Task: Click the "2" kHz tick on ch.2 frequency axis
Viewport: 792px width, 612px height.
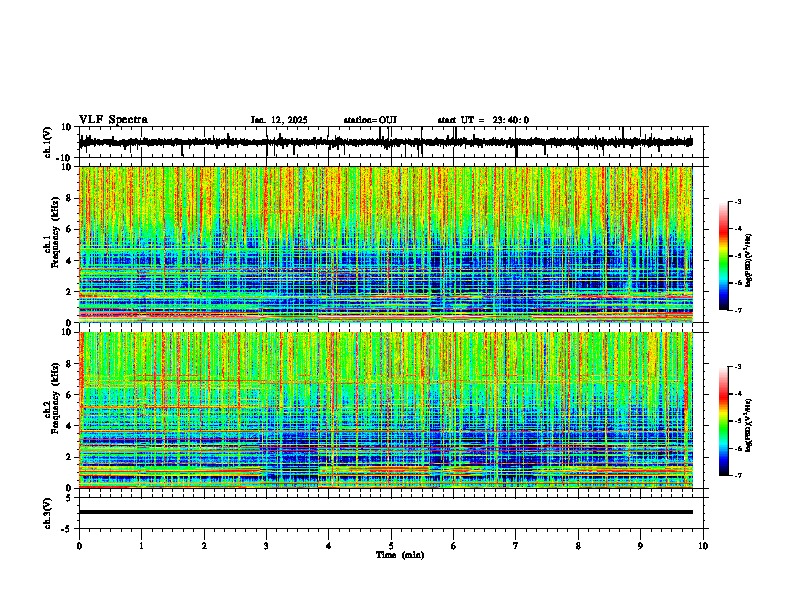Action: pos(70,457)
